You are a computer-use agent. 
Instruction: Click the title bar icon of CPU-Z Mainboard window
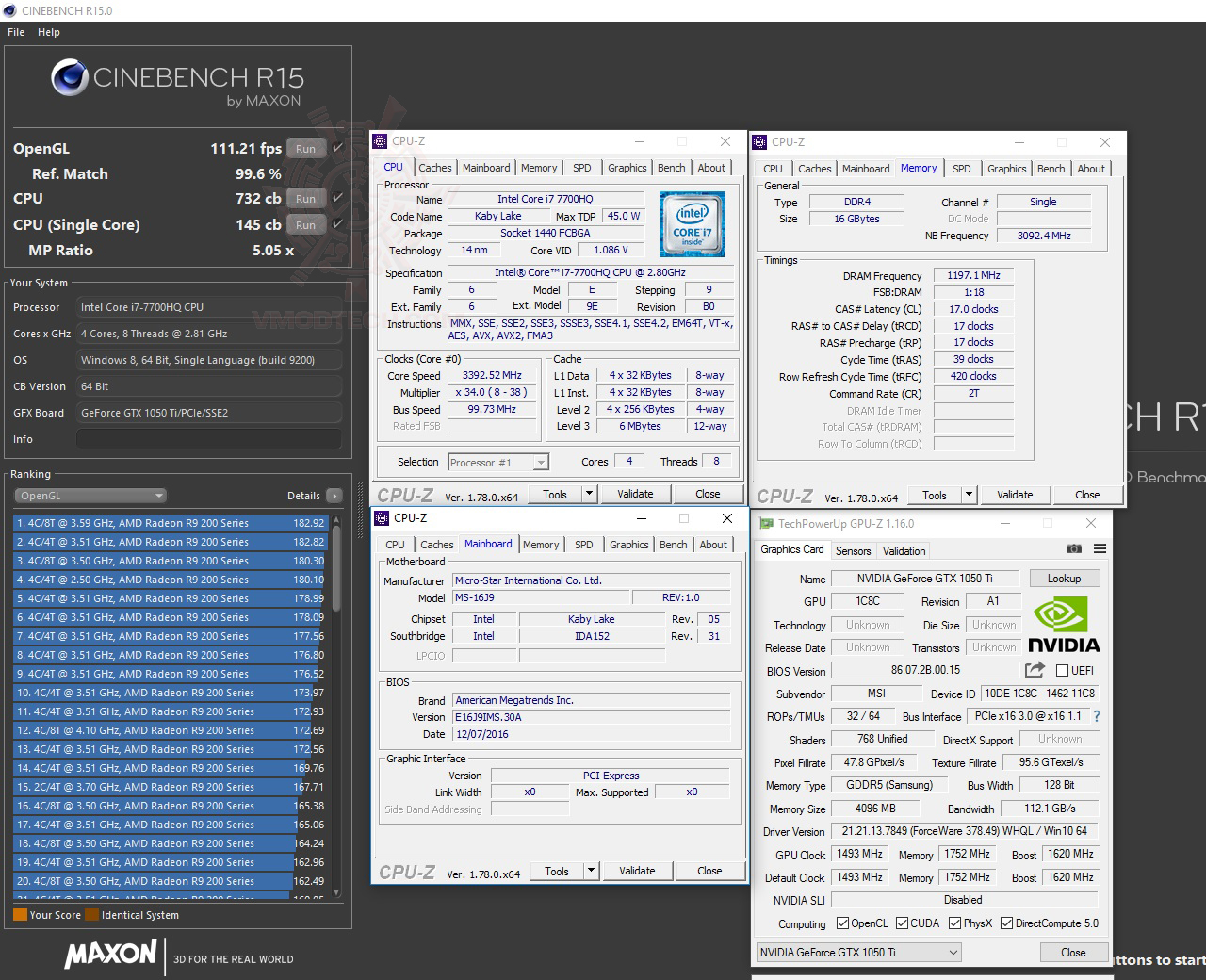point(381,518)
